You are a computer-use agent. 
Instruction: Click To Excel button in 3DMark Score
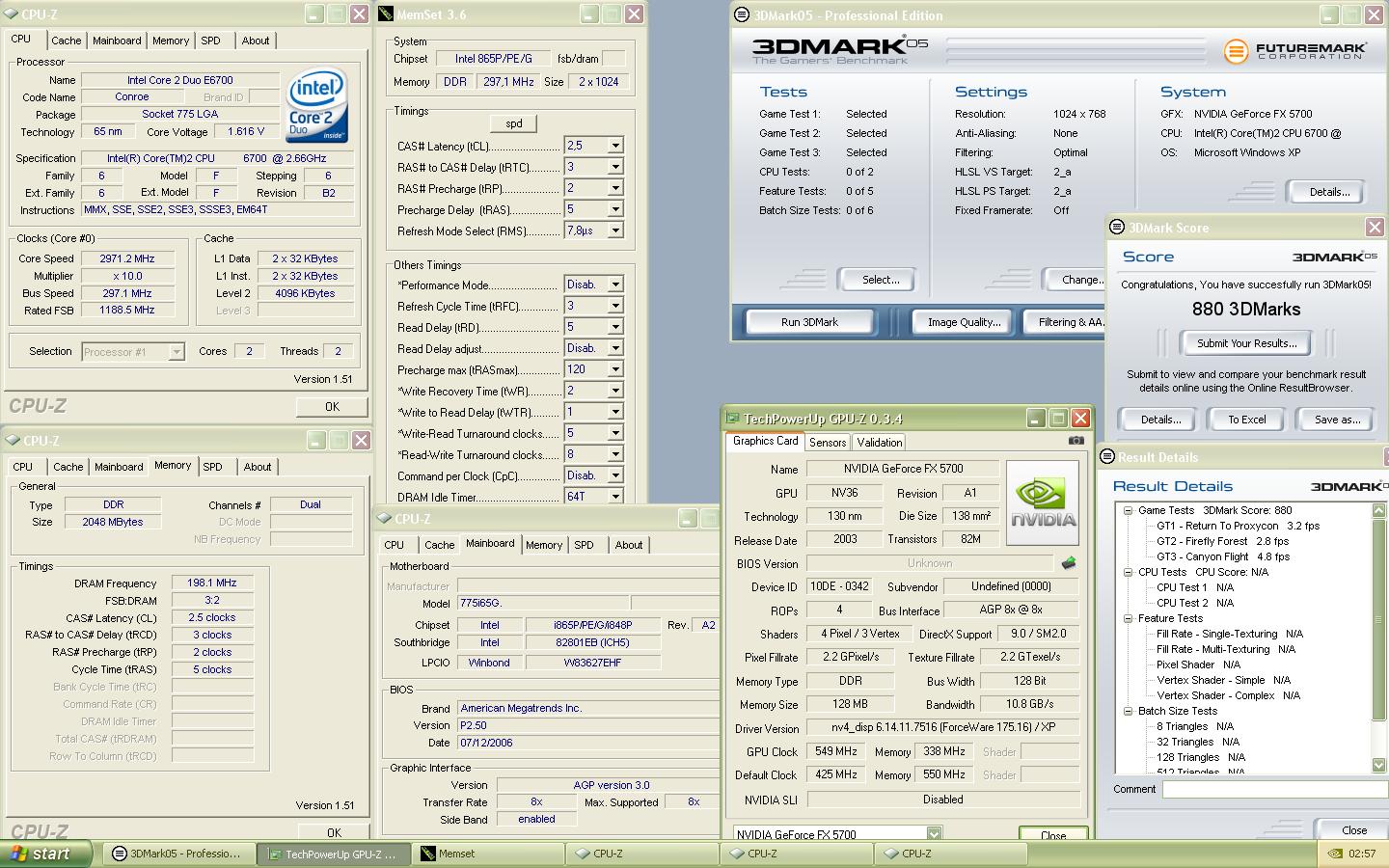1247,420
